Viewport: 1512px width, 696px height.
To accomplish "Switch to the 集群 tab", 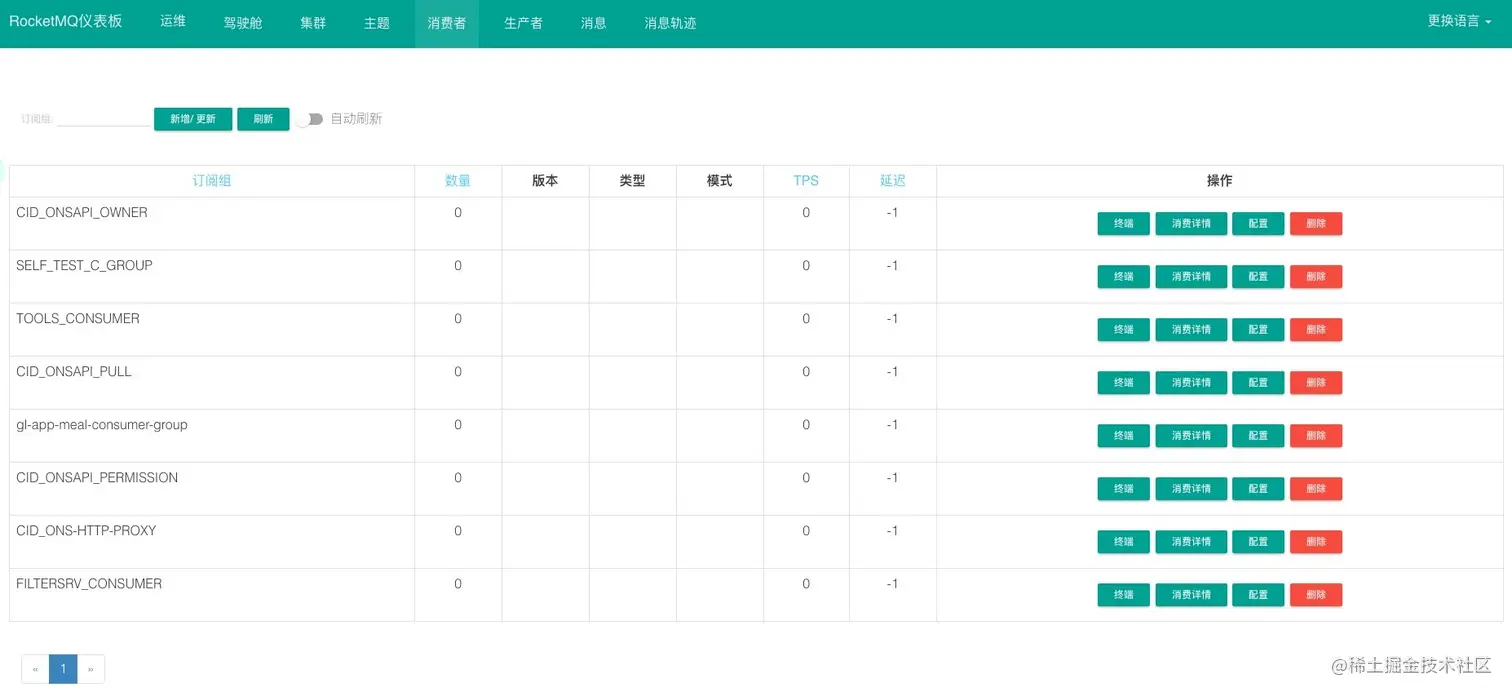I will pyautogui.click(x=313, y=22).
